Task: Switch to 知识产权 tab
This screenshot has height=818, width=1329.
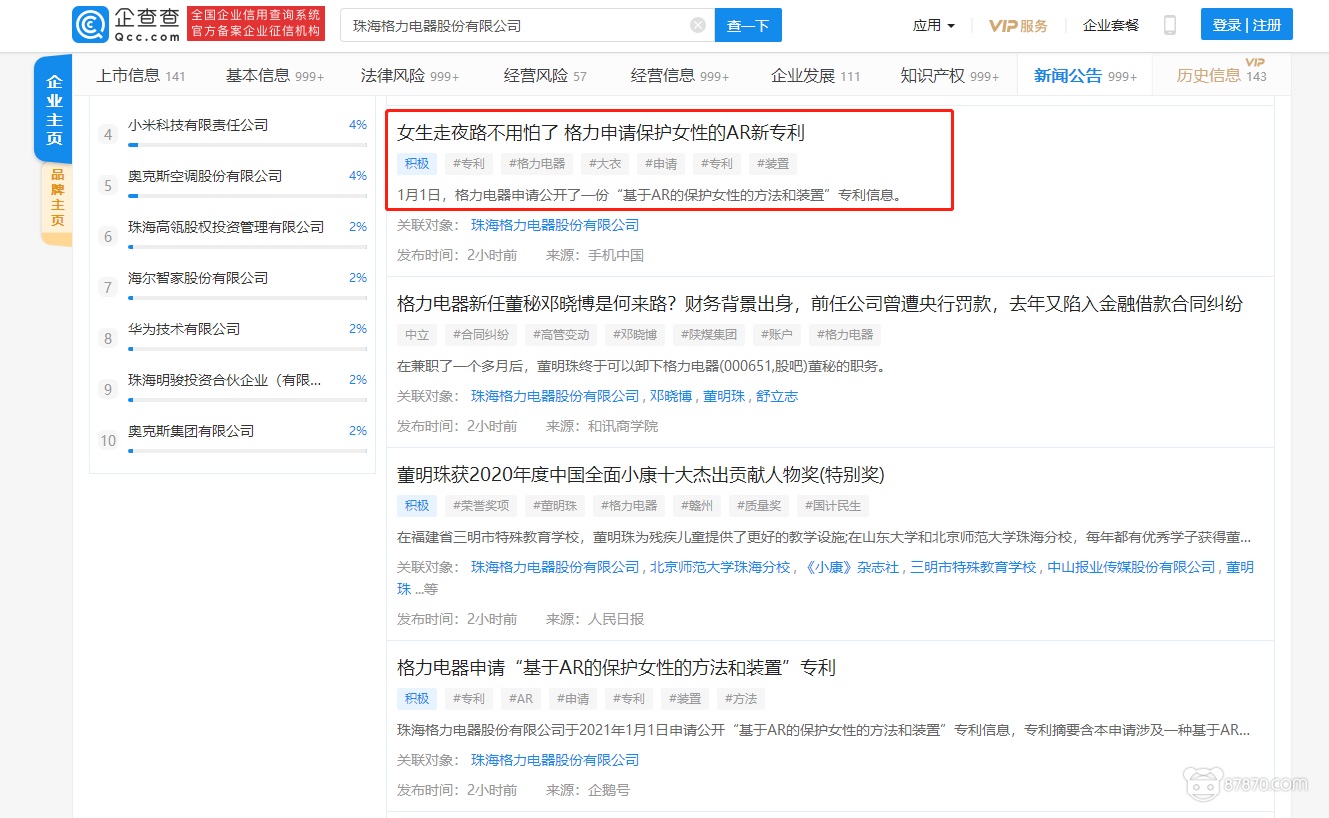Action: pyautogui.click(x=950, y=75)
